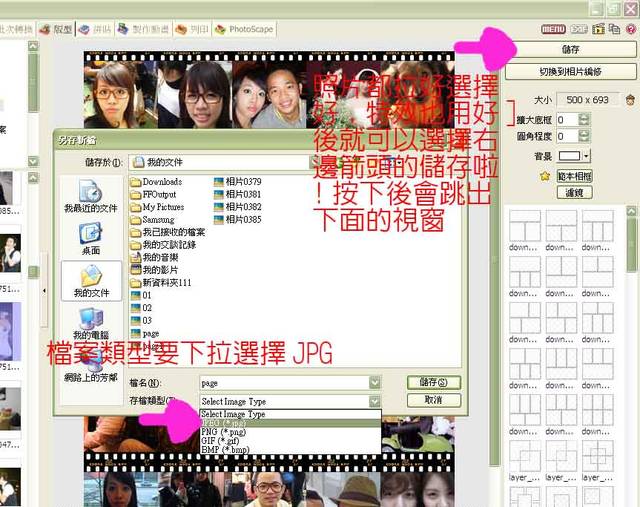Select the 我的影片 folder
This screenshot has width=640, height=507.
point(155,270)
